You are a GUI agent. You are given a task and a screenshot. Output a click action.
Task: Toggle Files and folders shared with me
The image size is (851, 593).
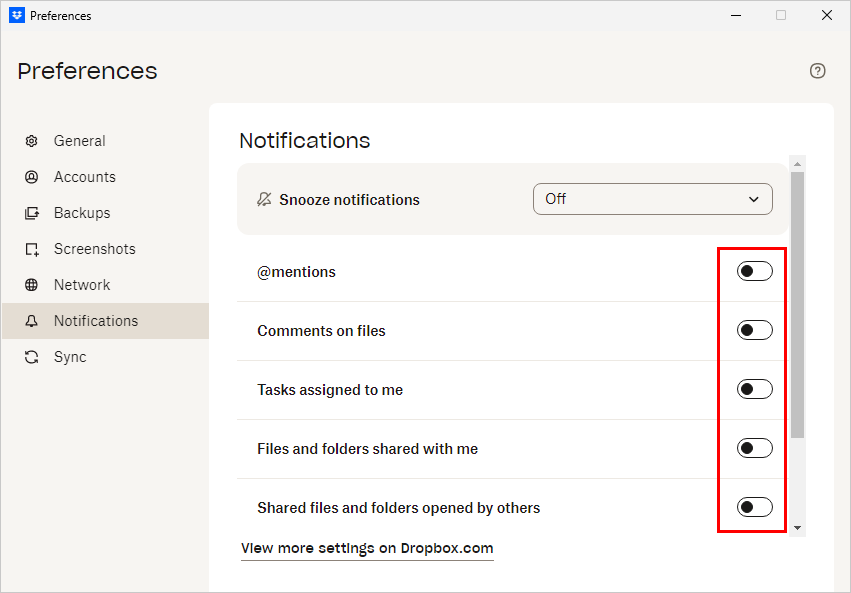[754, 448]
